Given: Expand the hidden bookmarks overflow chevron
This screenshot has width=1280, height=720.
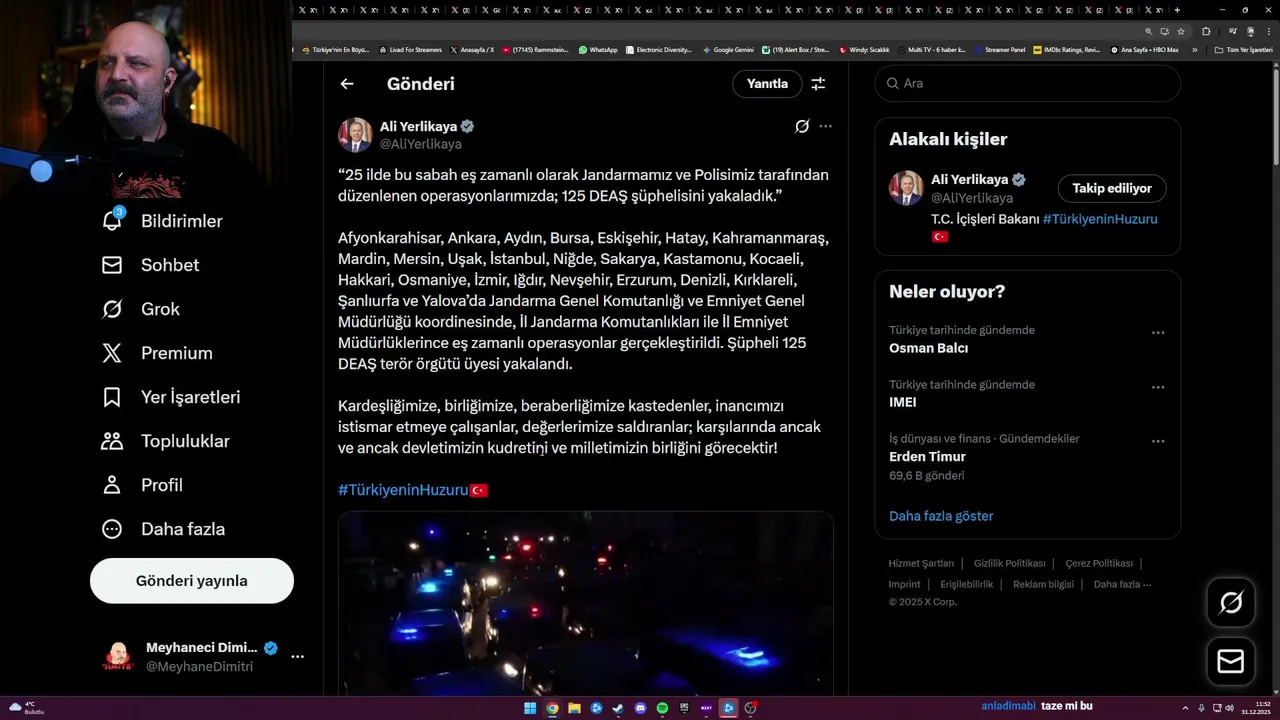Looking at the screenshot, I should click(1194, 49).
